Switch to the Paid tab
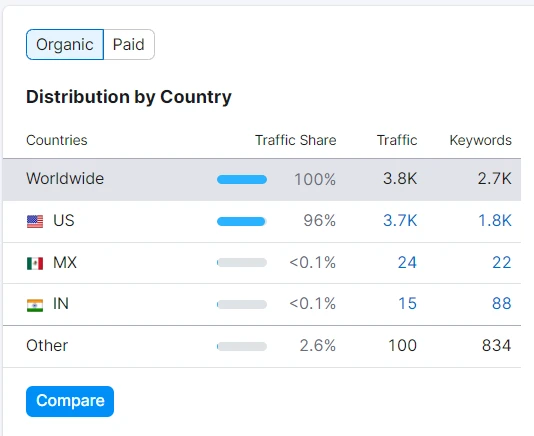Screen dimensions: 534x436 pos(129,44)
